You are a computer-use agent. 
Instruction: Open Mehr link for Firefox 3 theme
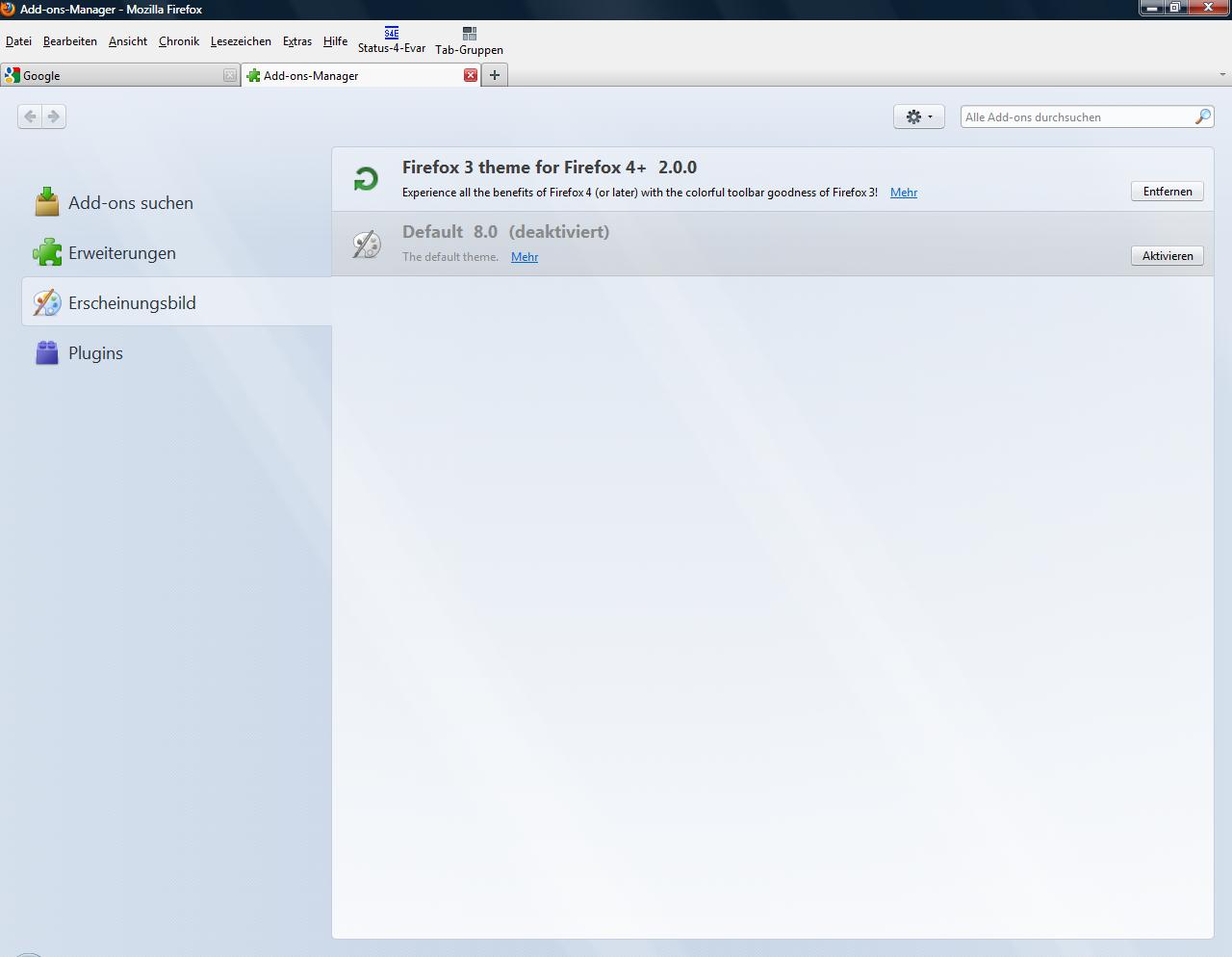coord(904,193)
